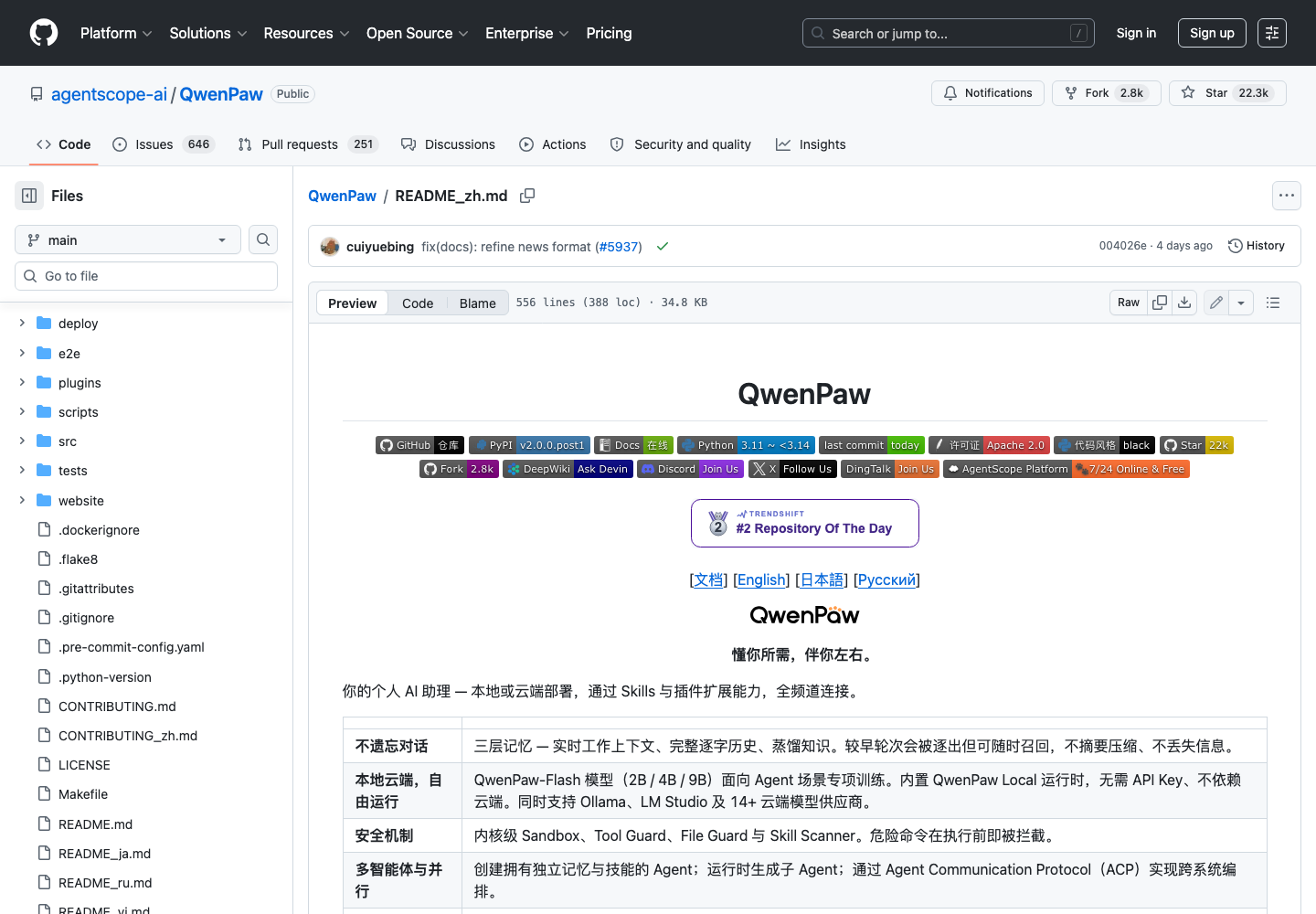Expand the Platform menu

point(116,33)
